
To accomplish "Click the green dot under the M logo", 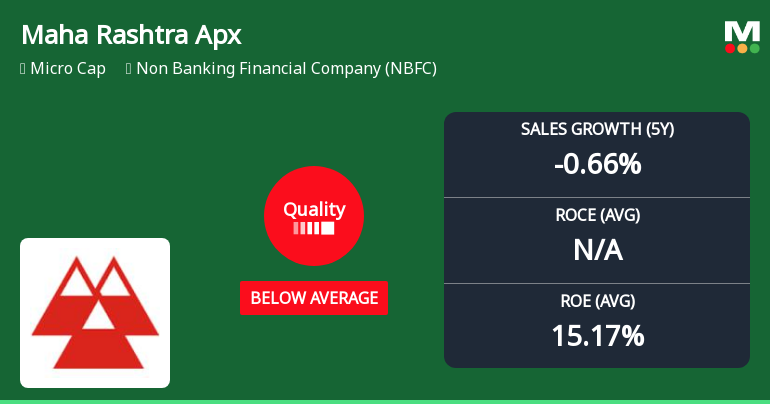I will (754, 48).
